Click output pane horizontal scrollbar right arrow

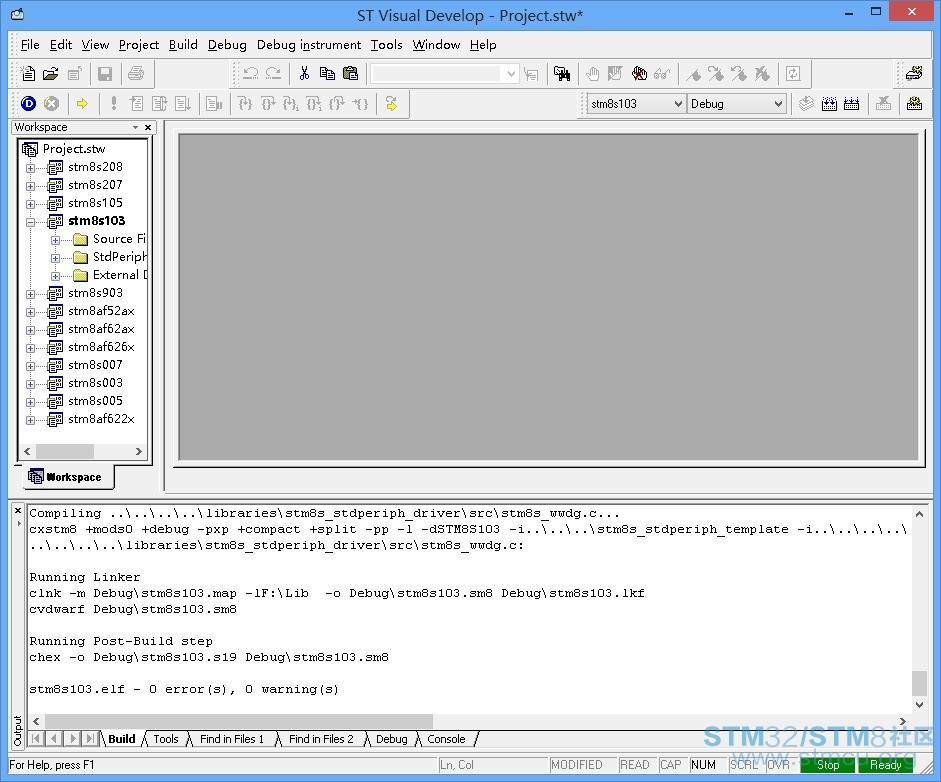click(903, 721)
